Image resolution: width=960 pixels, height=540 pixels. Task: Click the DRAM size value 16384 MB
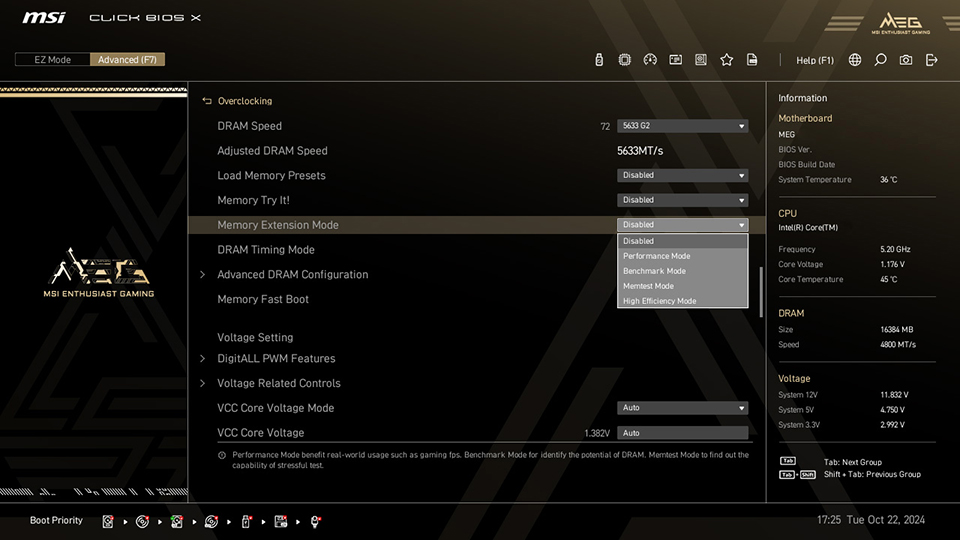tap(896, 329)
